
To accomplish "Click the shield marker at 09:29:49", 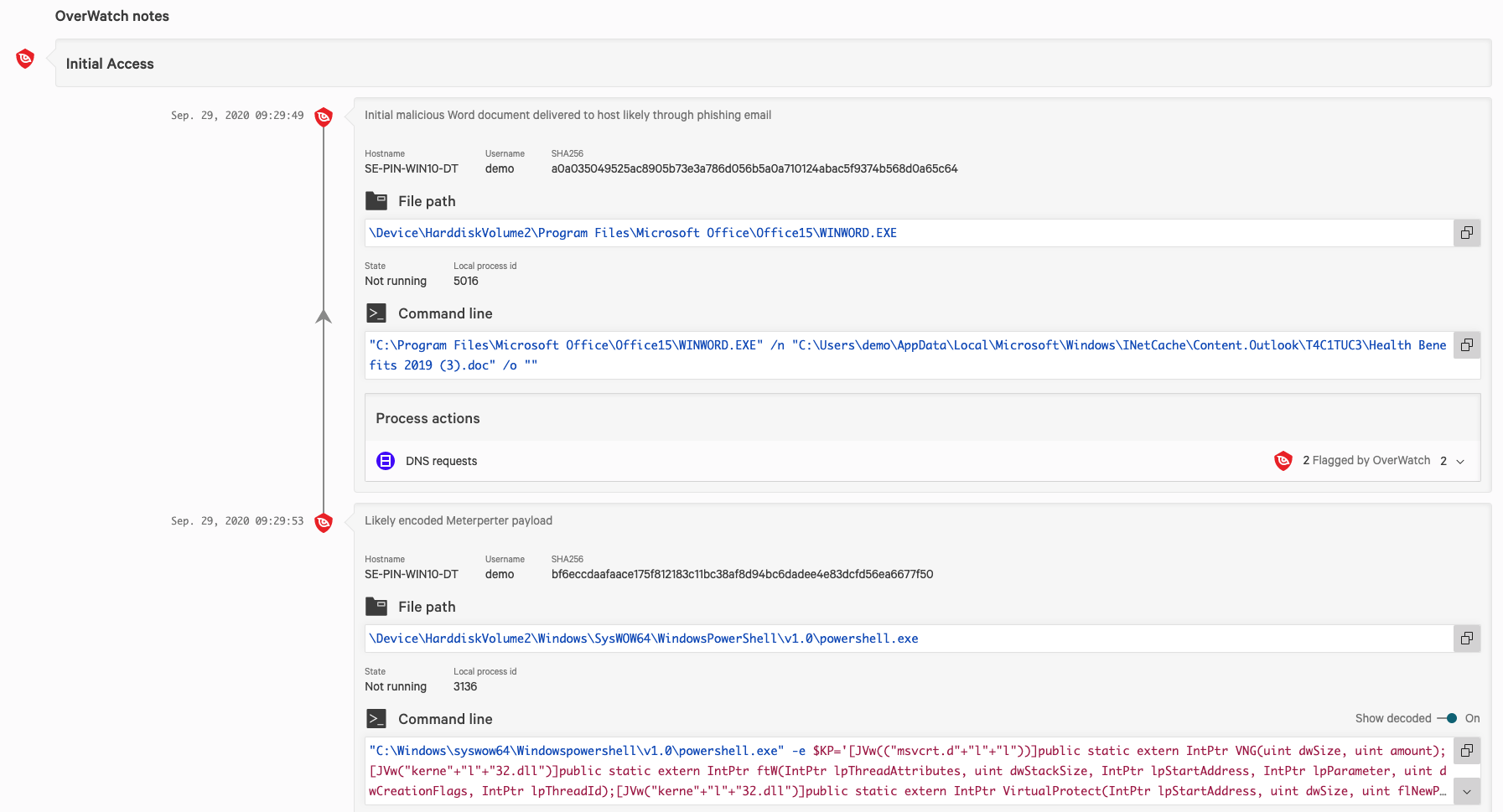I will click(x=324, y=116).
